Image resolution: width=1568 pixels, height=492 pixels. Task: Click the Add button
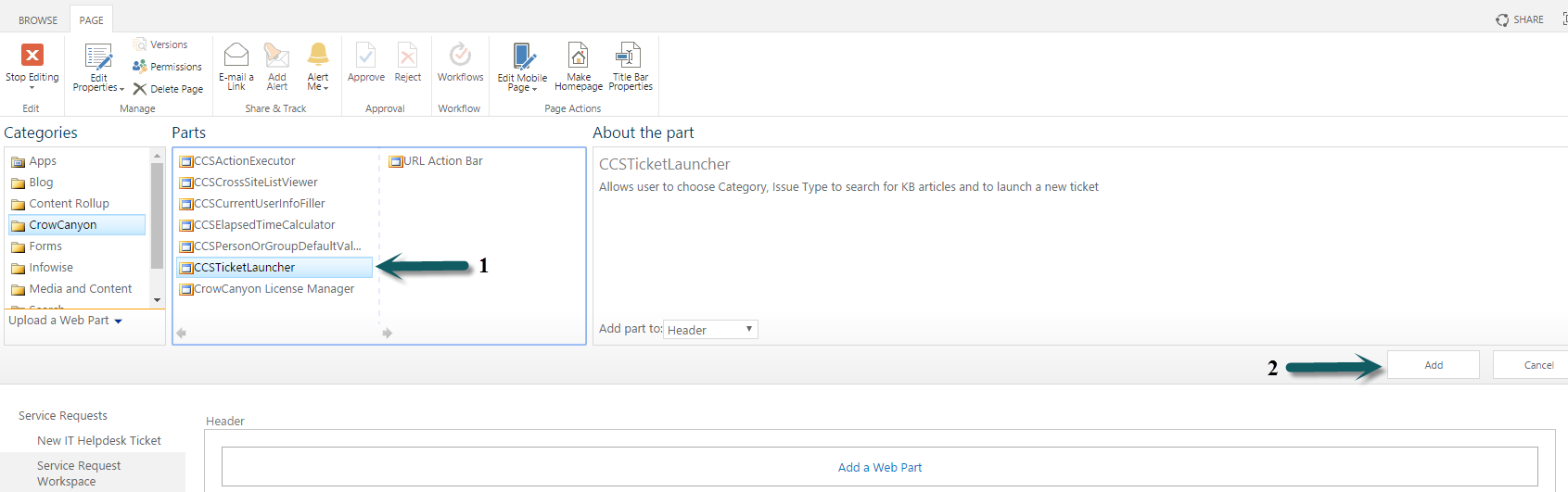click(x=1434, y=365)
